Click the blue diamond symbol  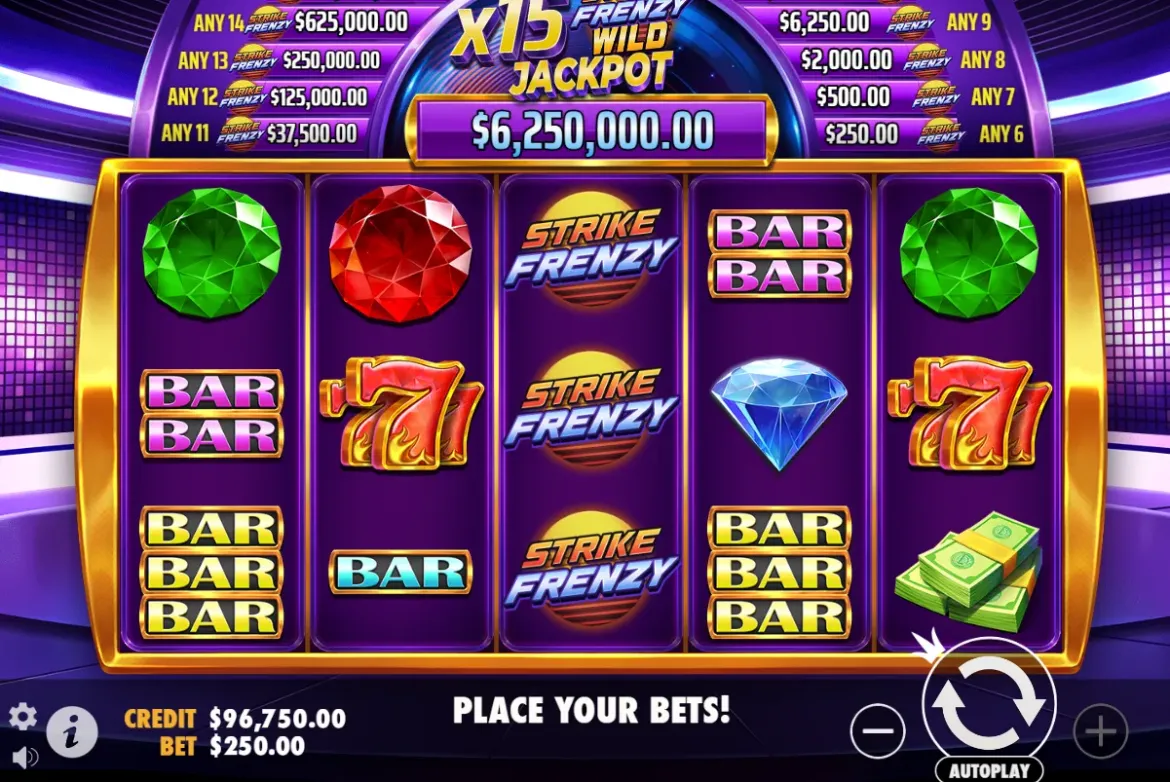[780, 413]
